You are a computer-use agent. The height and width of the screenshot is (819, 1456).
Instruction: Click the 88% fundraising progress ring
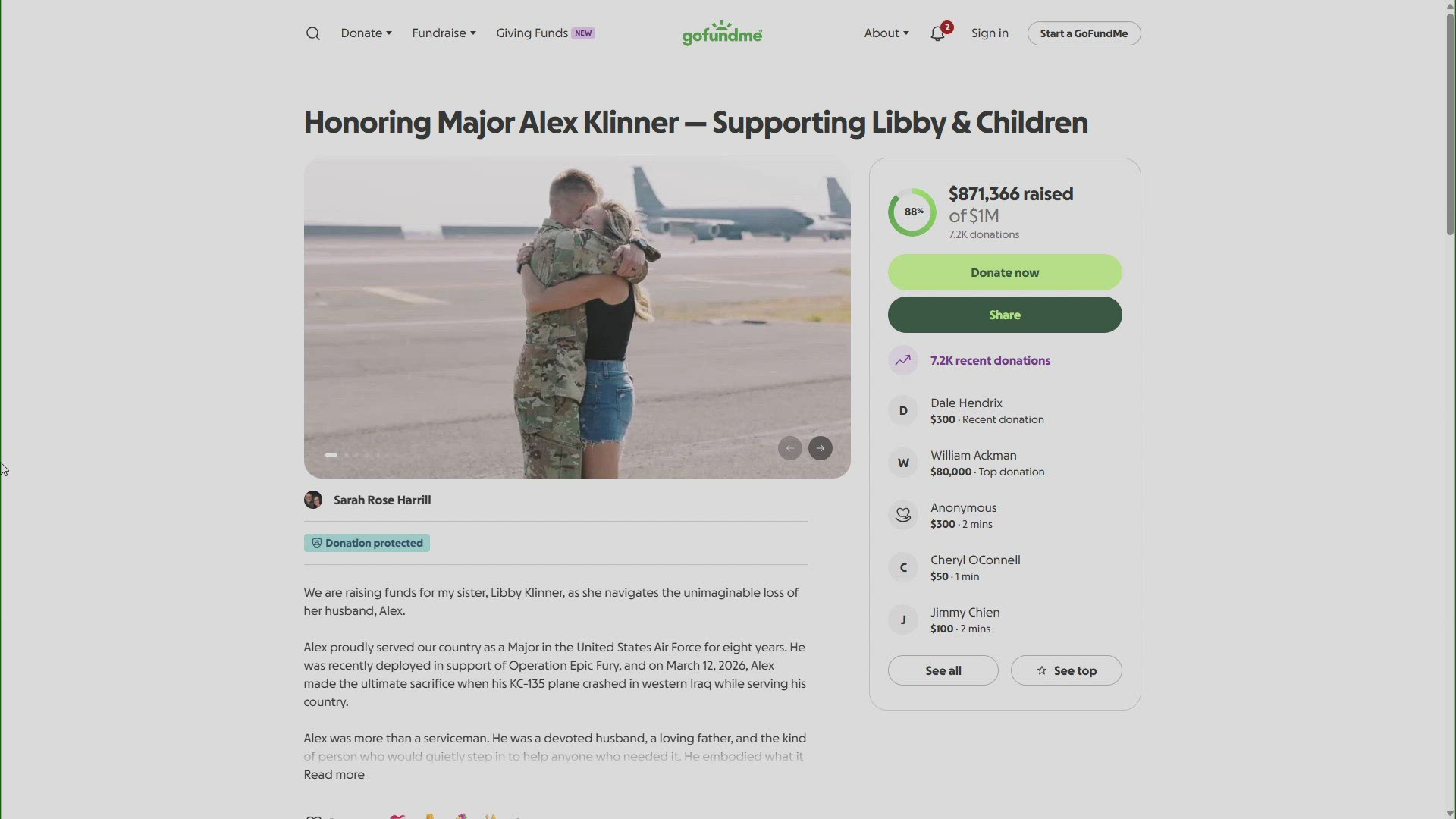(x=912, y=212)
